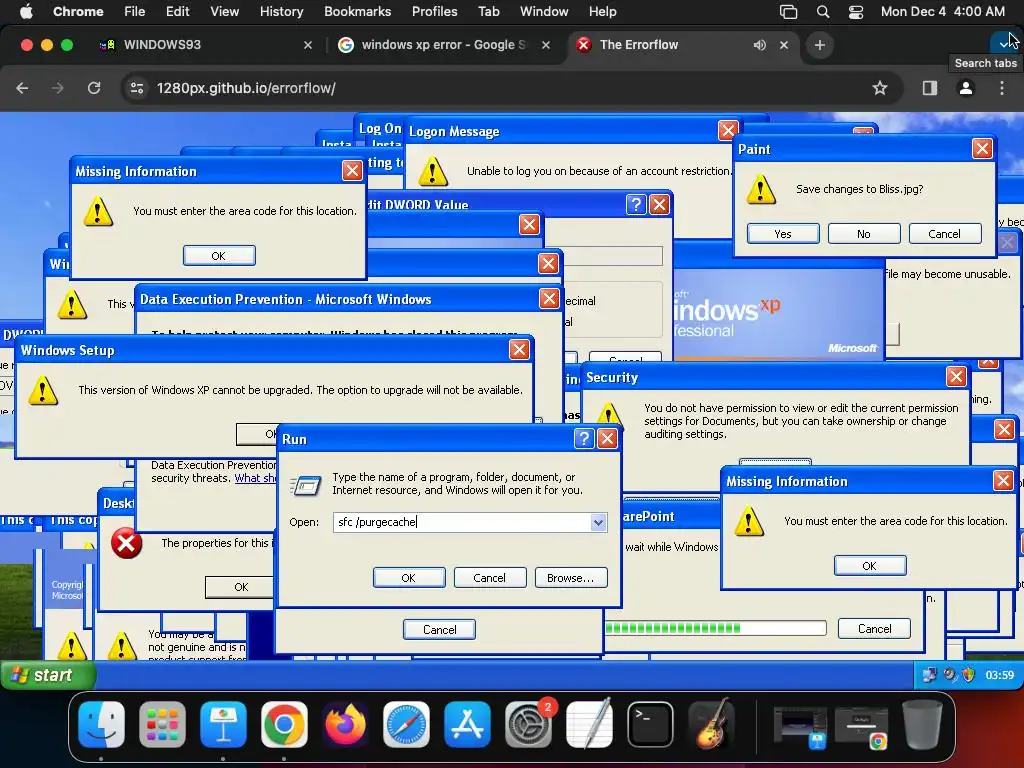Open GarageBand from the dock

coord(712,724)
